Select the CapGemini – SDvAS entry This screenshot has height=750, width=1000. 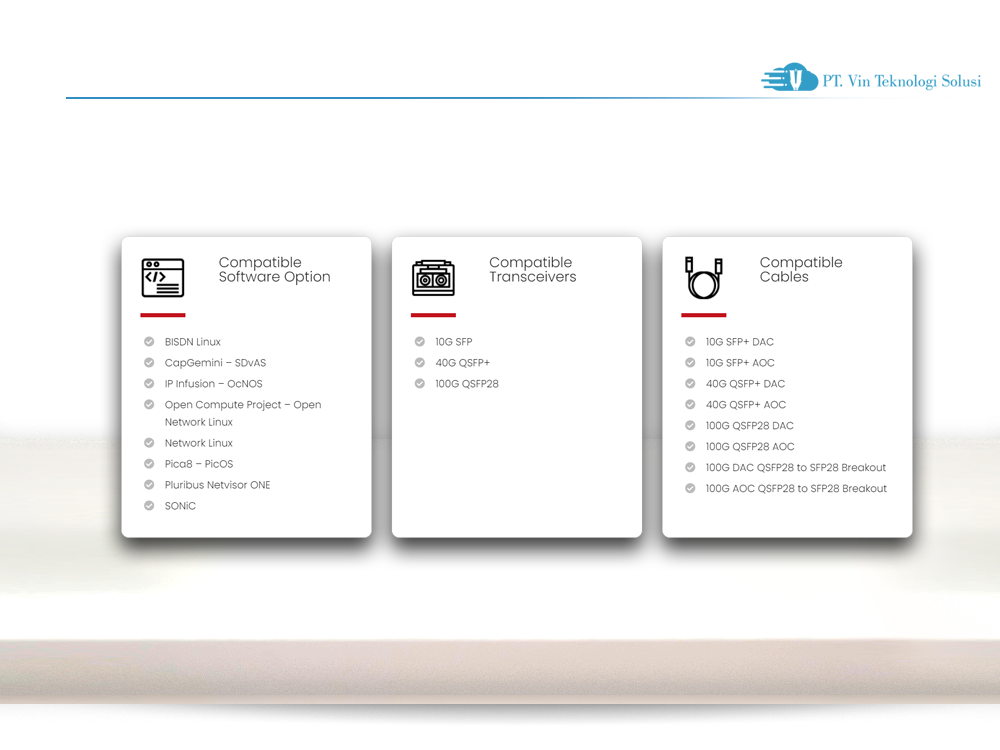[x=216, y=363]
